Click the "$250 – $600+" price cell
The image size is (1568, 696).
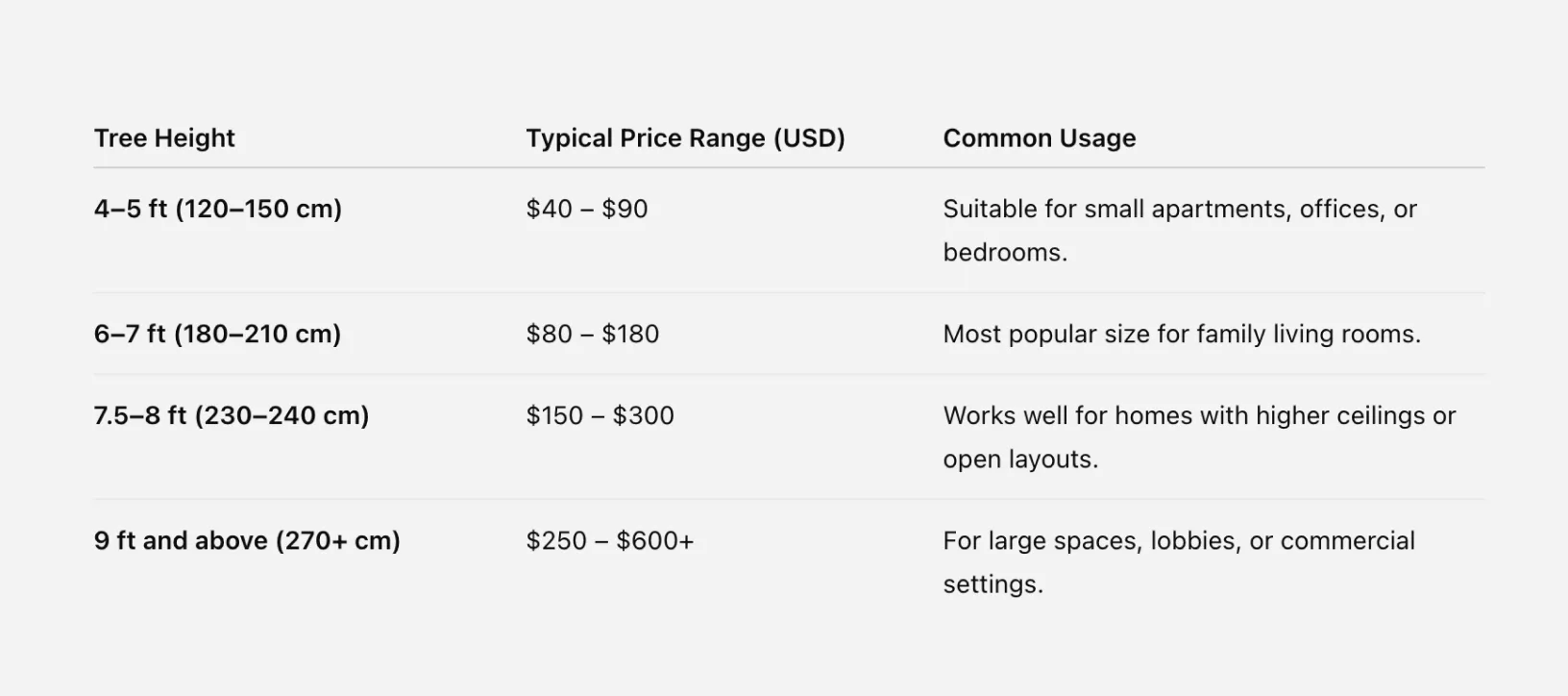[610, 541]
